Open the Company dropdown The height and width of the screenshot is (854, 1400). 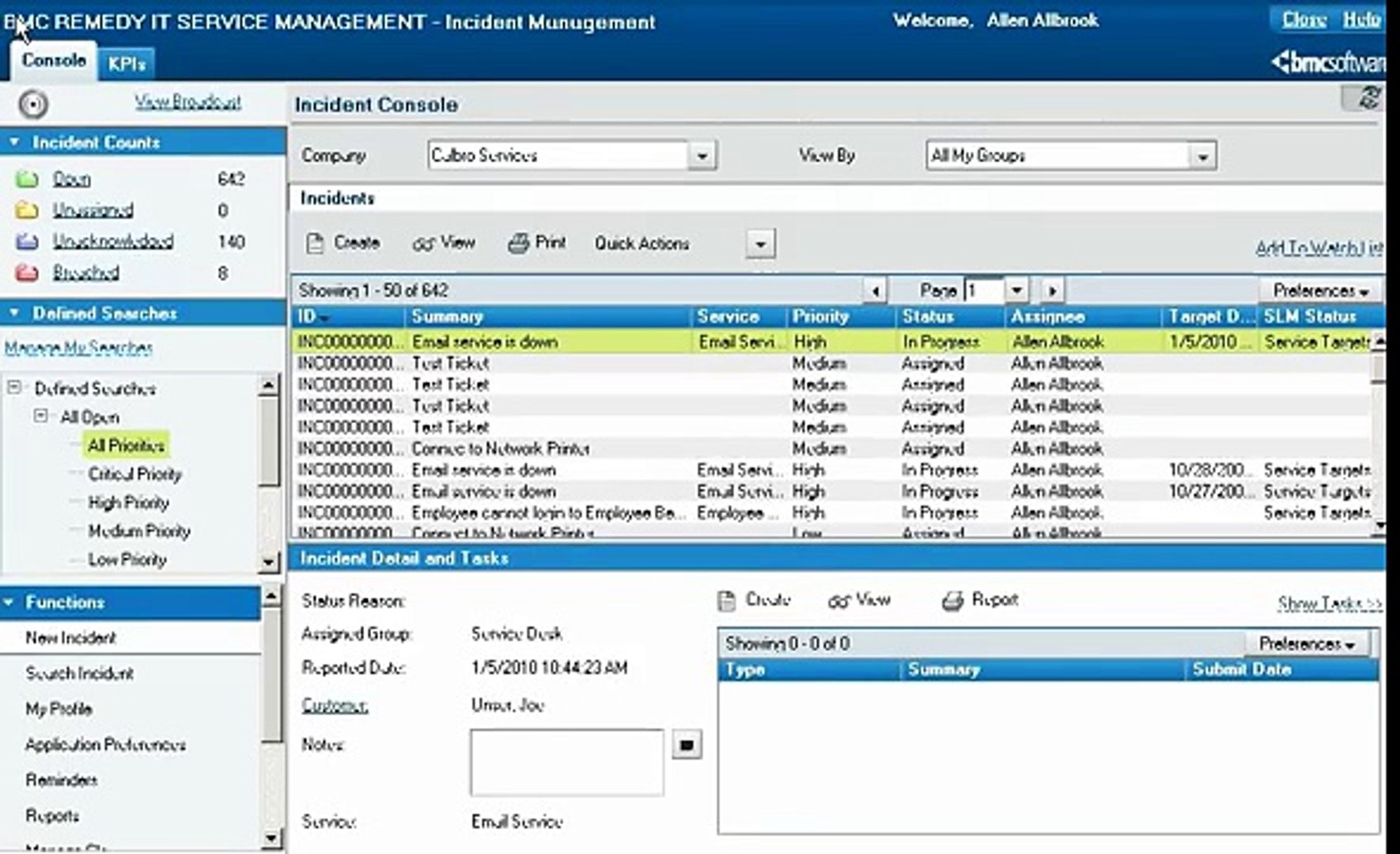702,156
